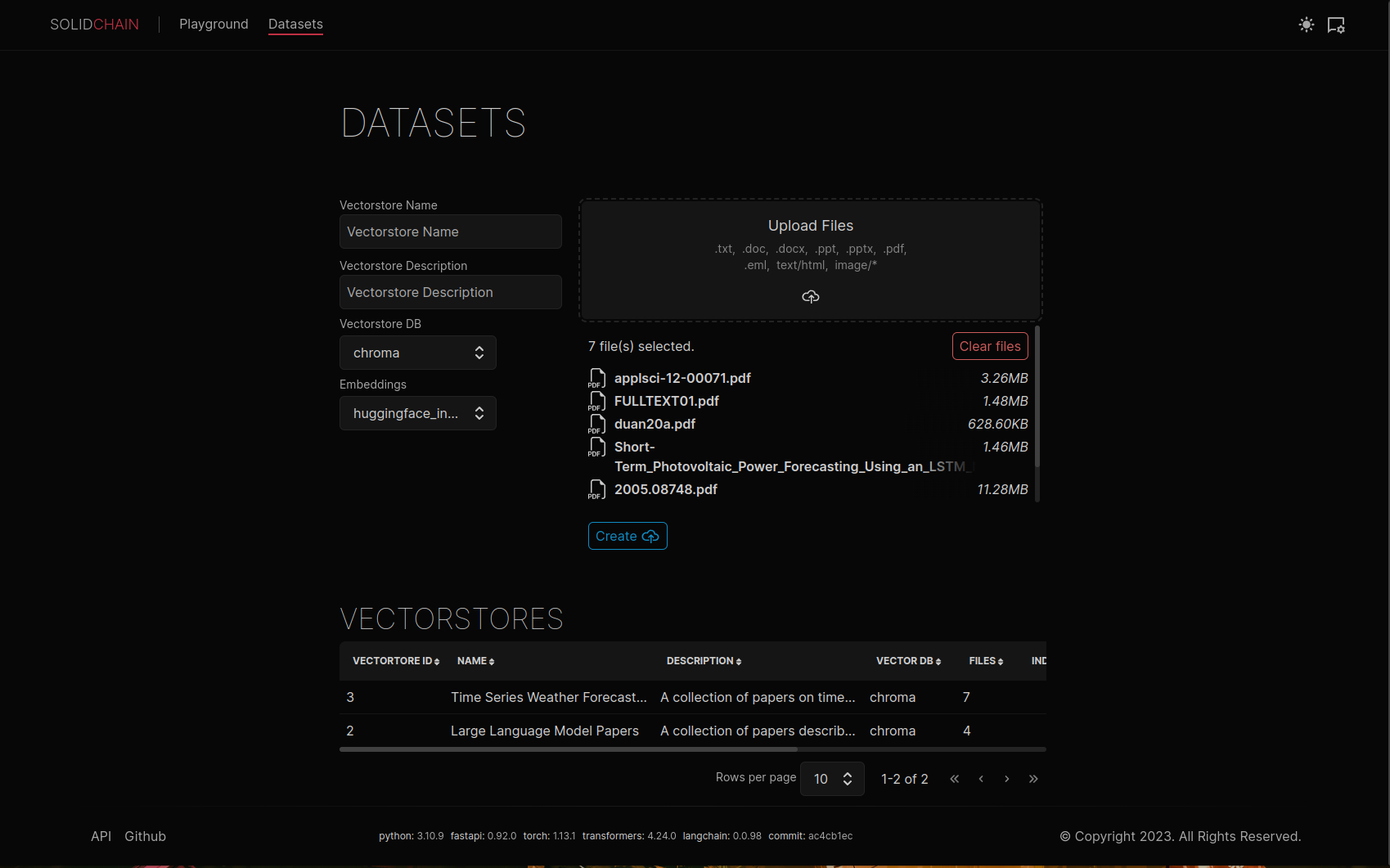Select the applsci-12-00071.pdf file name

(682, 378)
